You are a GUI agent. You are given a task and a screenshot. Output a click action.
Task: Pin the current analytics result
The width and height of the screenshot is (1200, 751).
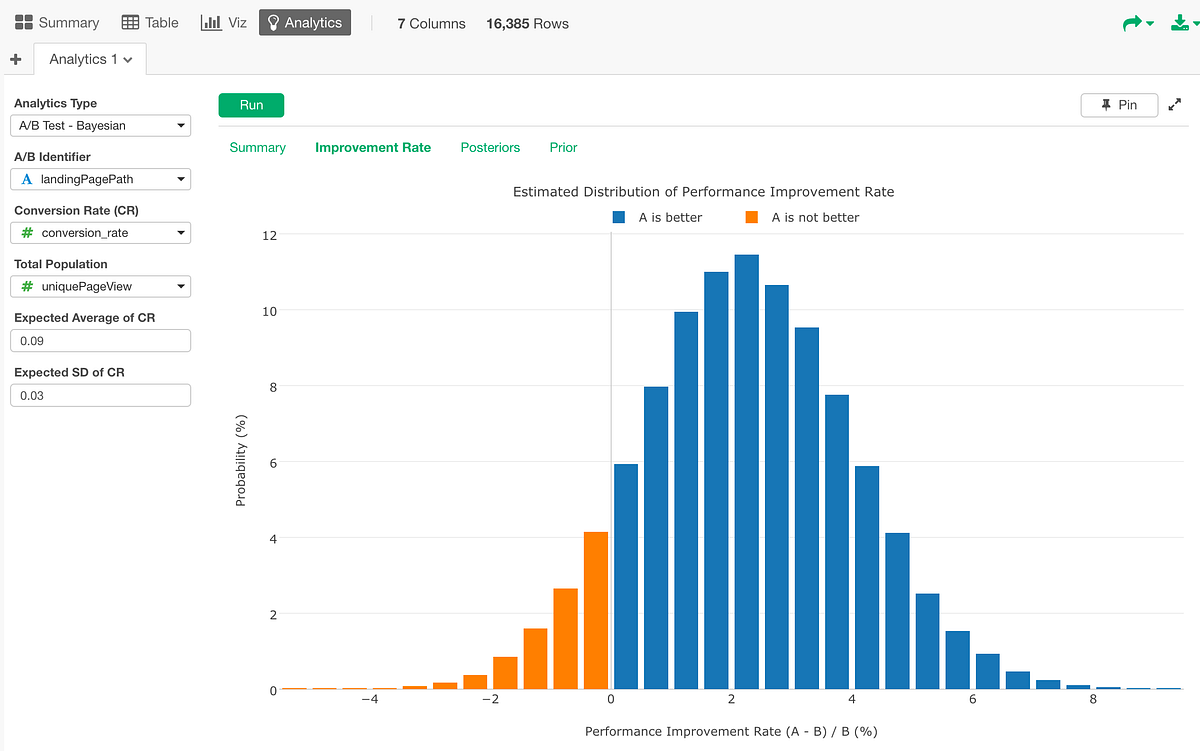coord(1119,104)
